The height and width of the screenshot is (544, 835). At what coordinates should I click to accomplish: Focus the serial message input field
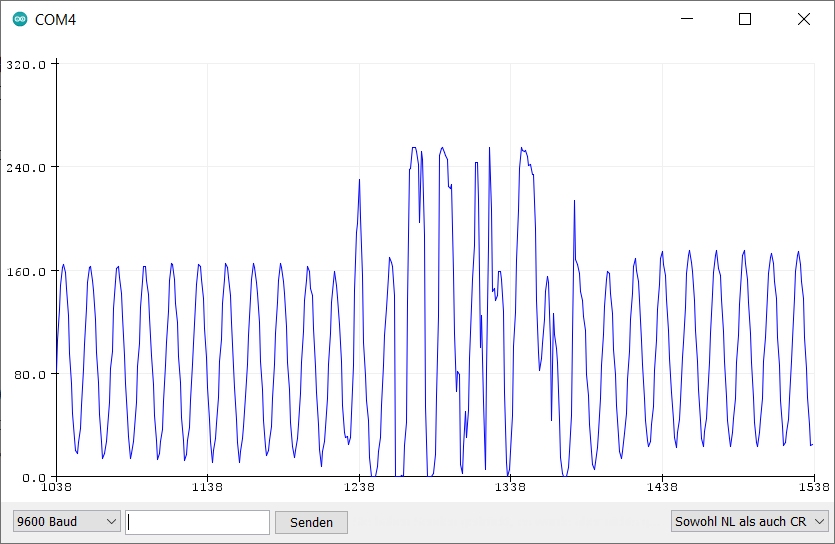pos(198,522)
